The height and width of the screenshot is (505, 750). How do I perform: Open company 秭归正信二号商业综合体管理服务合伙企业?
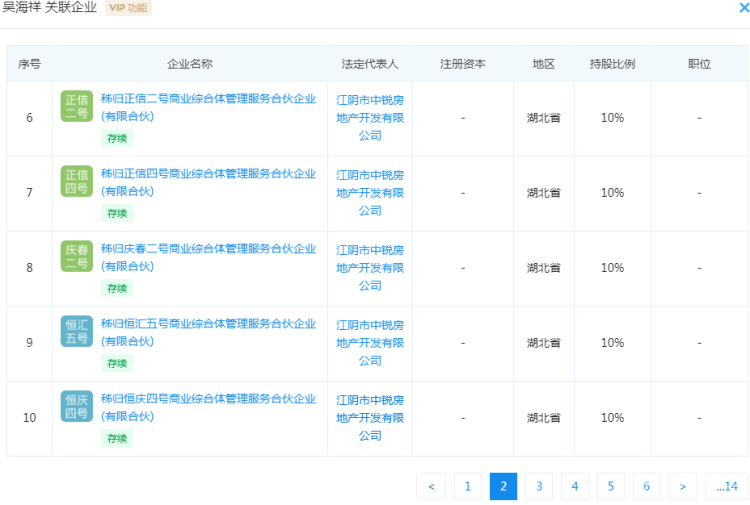tap(208, 107)
